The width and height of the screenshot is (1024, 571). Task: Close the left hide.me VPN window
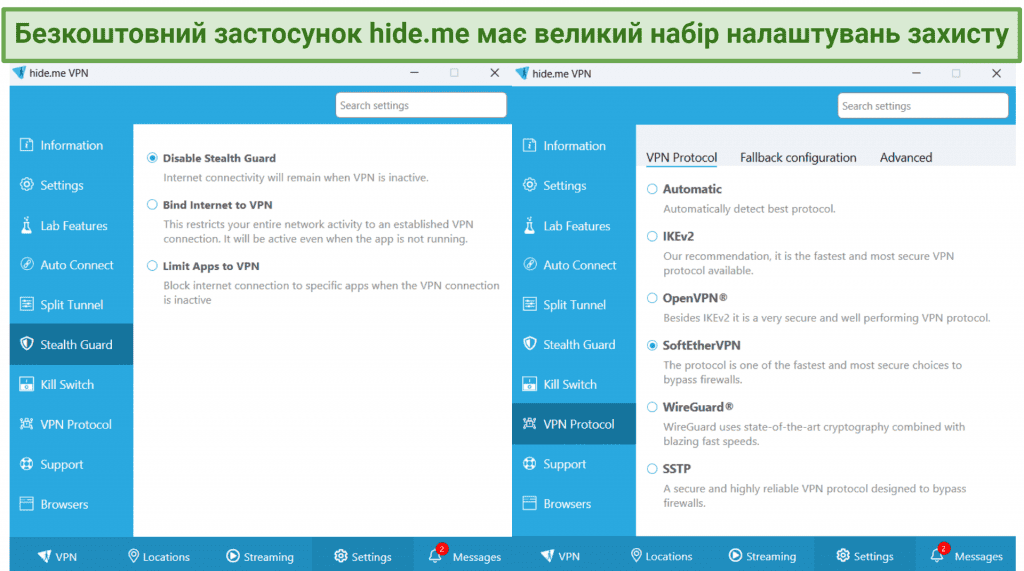click(494, 73)
